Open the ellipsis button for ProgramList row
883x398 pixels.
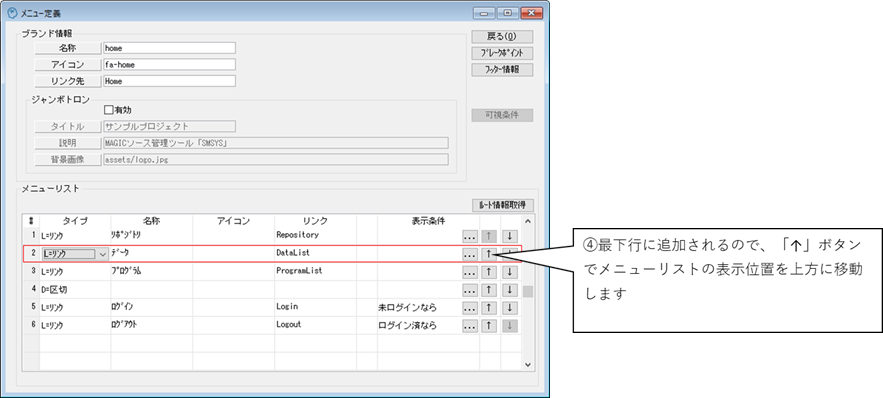tap(469, 272)
